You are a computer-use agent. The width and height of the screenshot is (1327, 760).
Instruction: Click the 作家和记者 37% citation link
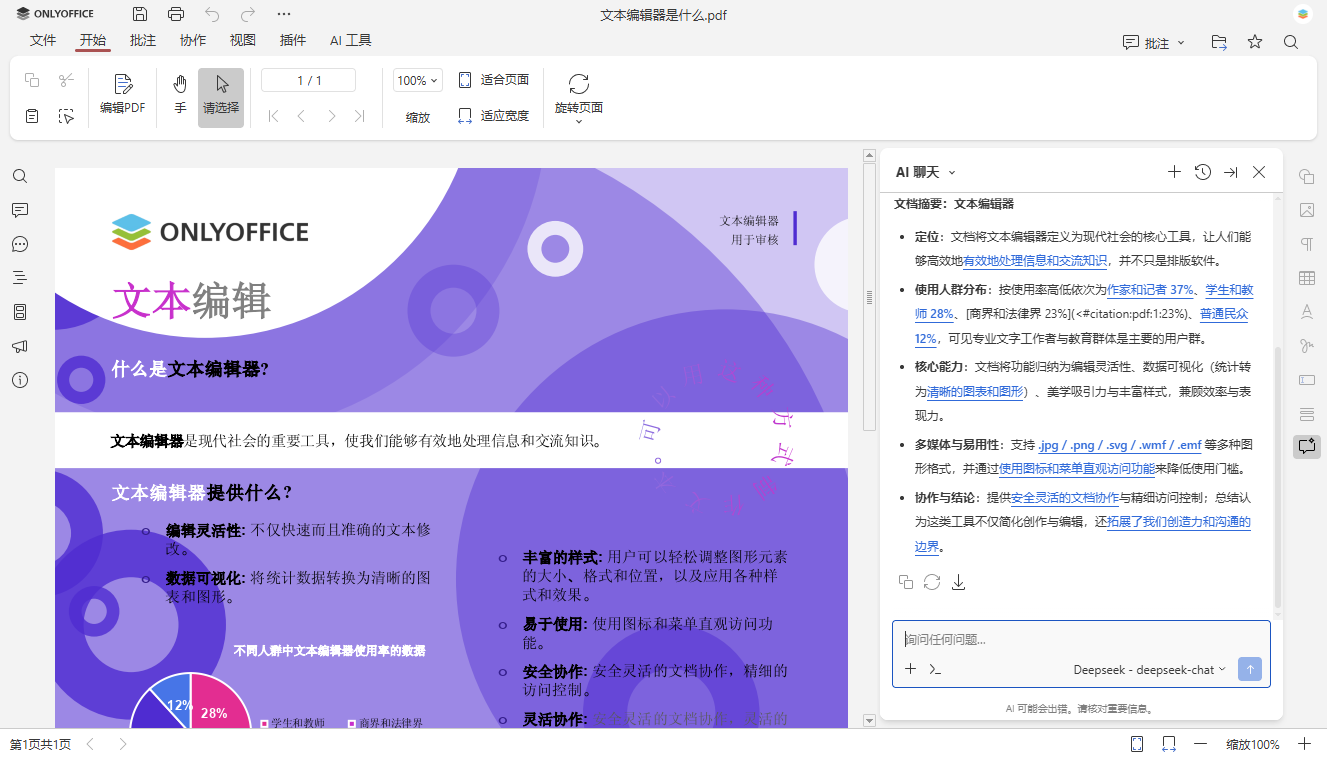1150,290
